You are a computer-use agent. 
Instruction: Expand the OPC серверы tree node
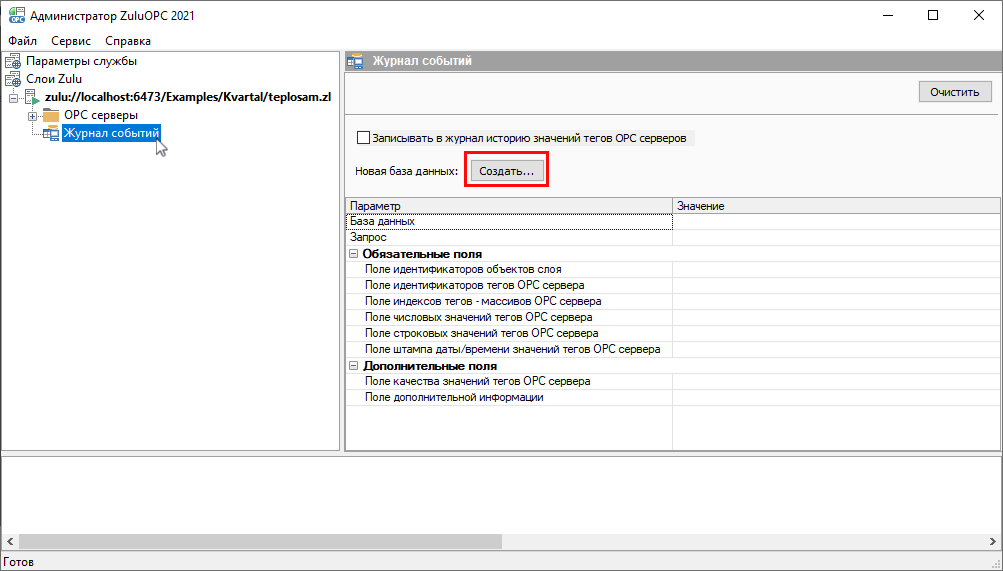[x=33, y=116]
